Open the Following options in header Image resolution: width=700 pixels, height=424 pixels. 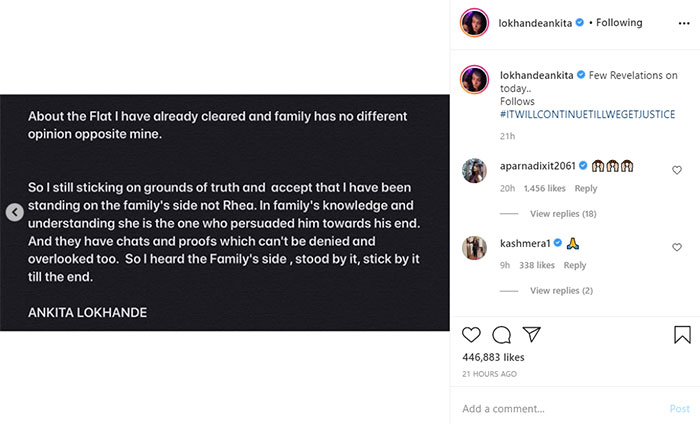click(x=619, y=23)
